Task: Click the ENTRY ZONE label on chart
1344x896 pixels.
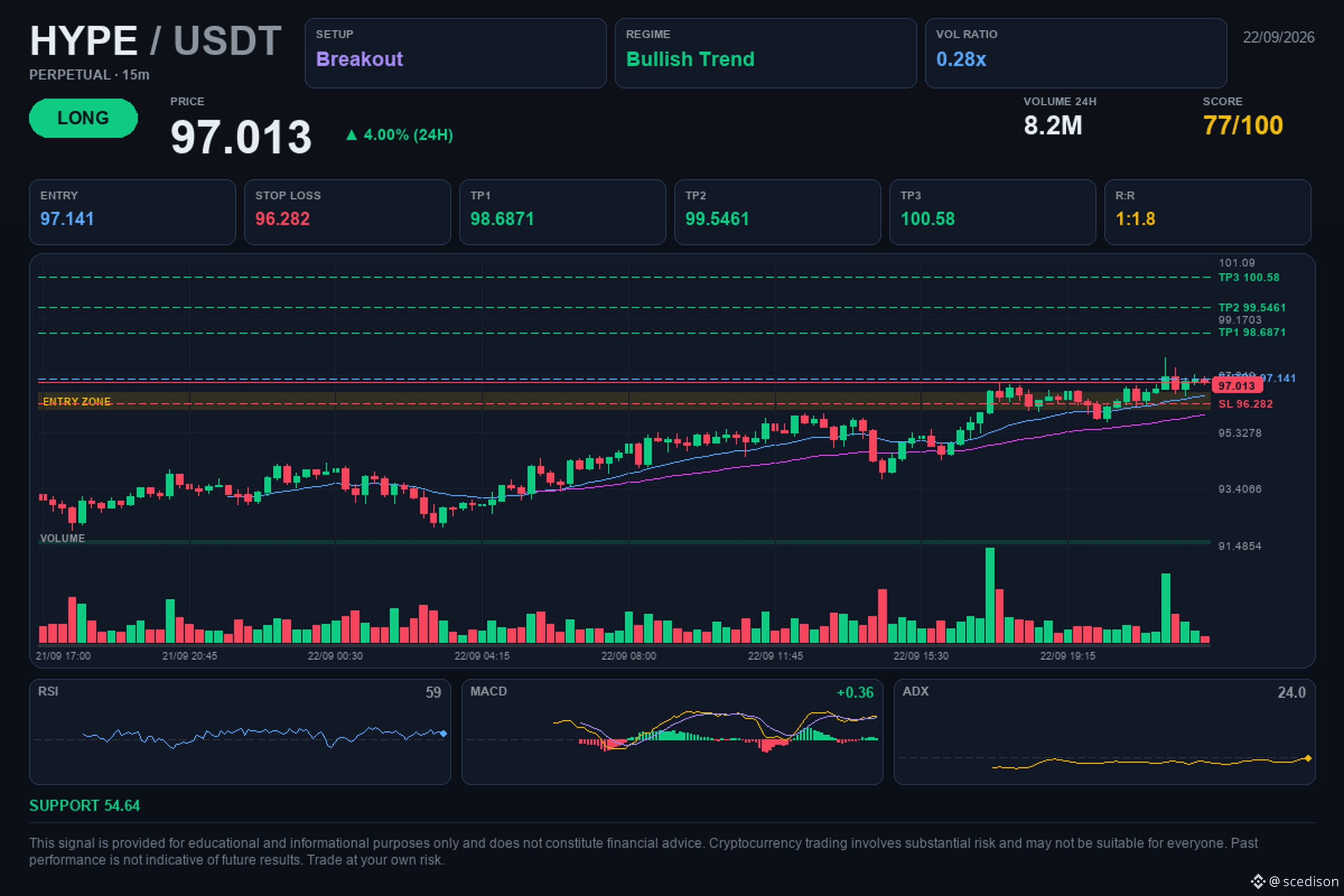Action: pyautogui.click(x=77, y=402)
